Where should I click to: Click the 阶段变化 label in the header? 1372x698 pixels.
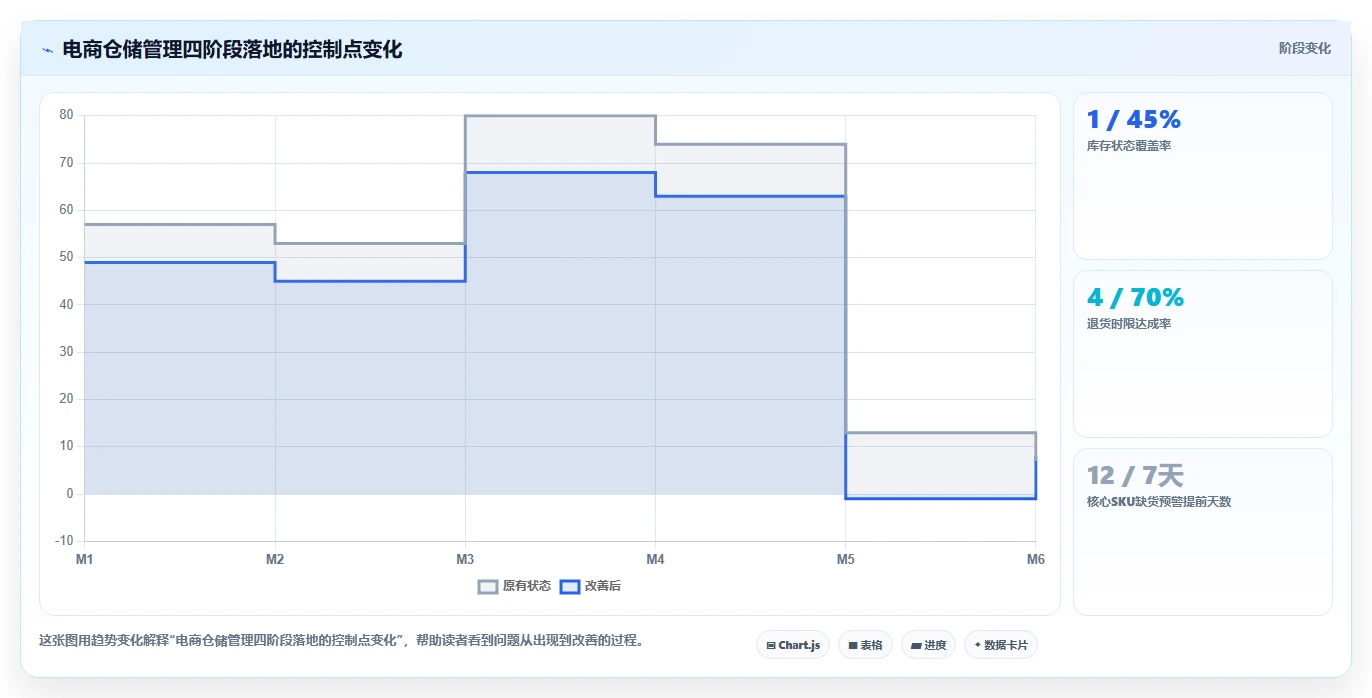tap(1305, 48)
